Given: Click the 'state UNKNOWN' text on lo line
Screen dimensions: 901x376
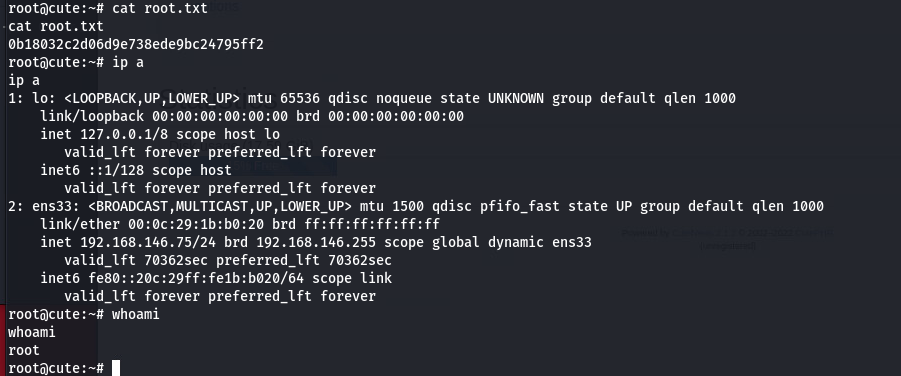Looking at the screenshot, I should pyautogui.click(x=492, y=98).
